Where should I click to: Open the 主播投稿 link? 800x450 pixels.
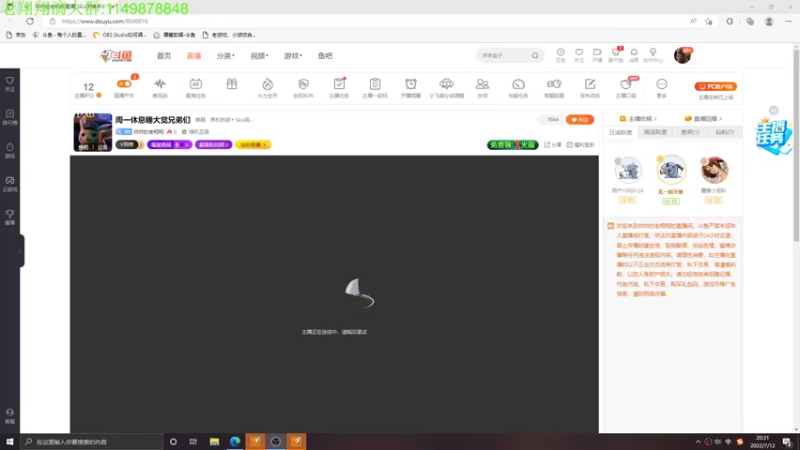point(638,118)
